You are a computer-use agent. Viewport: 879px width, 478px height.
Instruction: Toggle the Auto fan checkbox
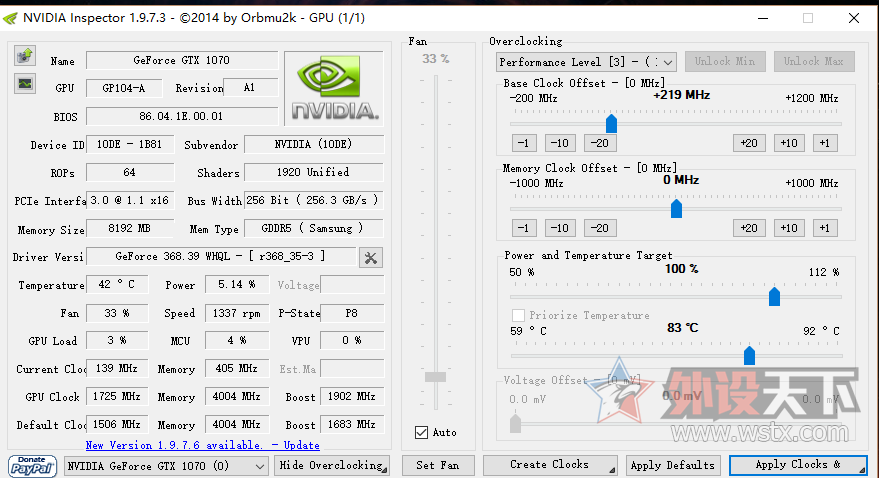422,433
